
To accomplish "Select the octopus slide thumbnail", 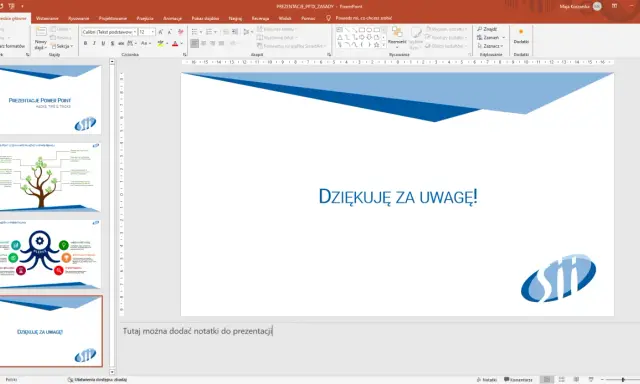I will (x=50, y=254).
